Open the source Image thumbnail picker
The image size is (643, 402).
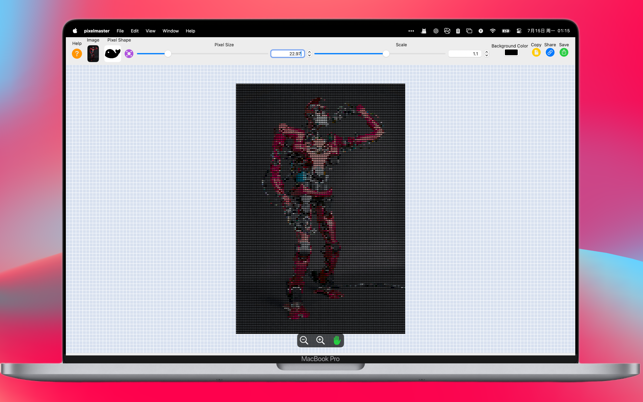(x=93, y=53)
